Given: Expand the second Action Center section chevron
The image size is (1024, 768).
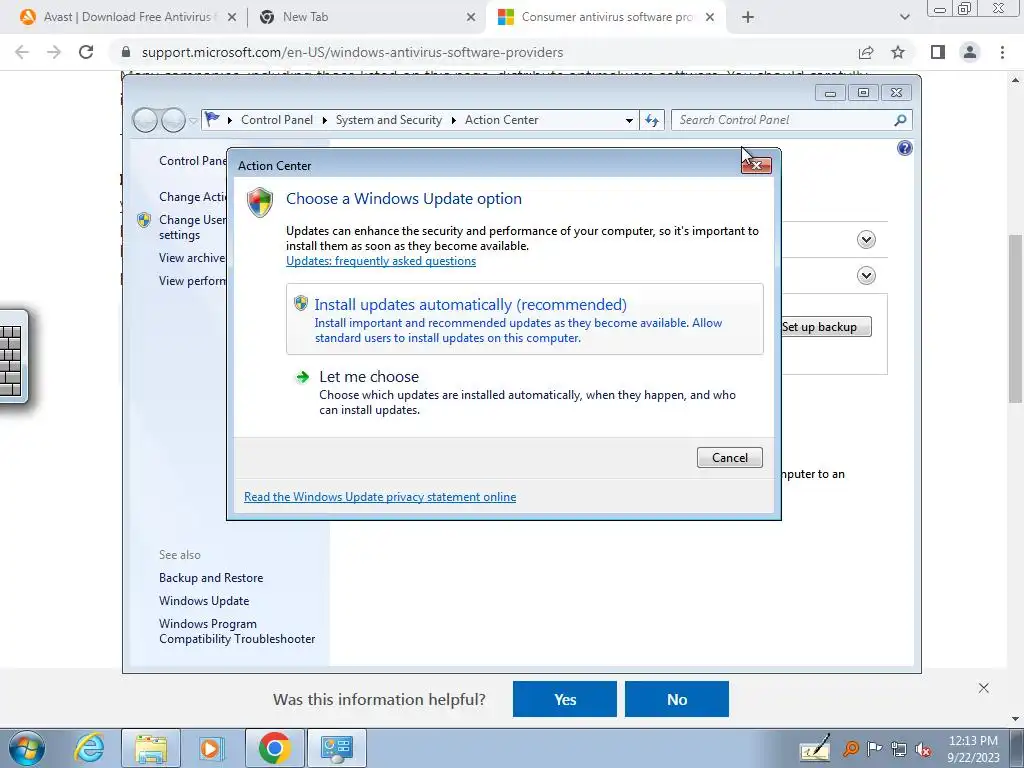Looking at the screenshot, I should [x=867, y=276].
